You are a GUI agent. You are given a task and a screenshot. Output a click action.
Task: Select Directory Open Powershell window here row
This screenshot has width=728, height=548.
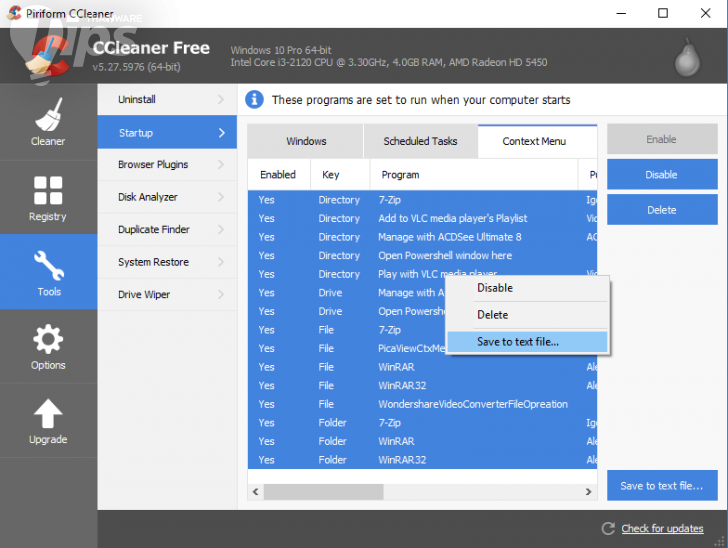422,255
